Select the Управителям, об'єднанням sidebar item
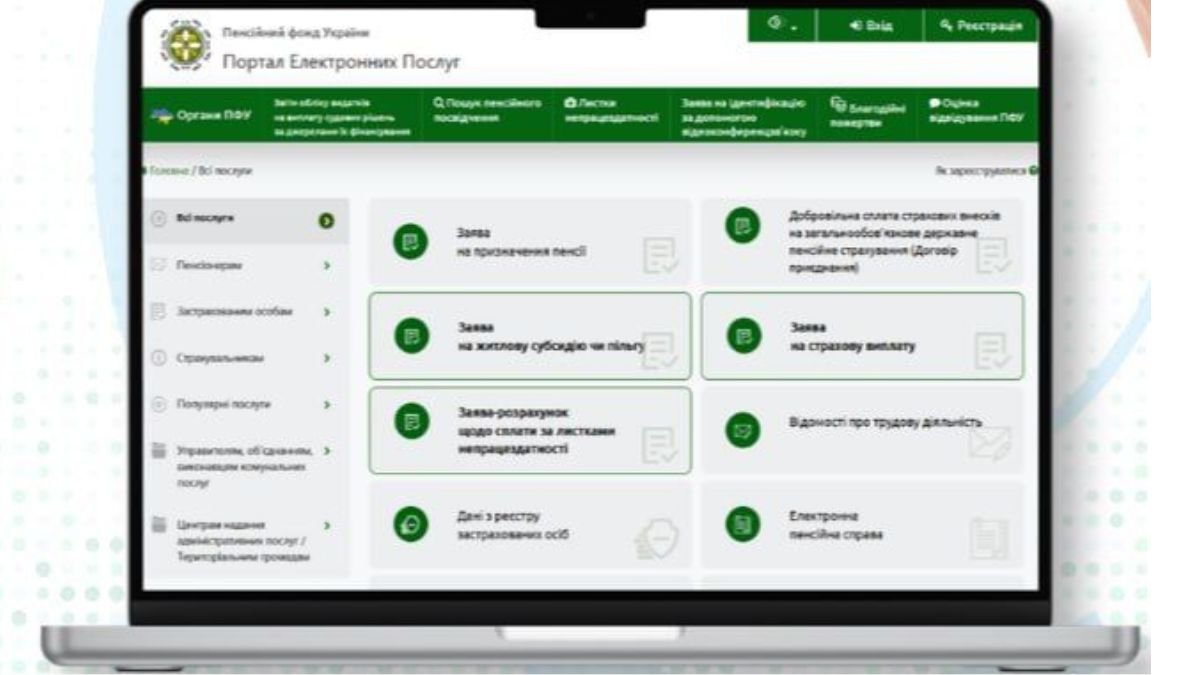 coord(246,465)
